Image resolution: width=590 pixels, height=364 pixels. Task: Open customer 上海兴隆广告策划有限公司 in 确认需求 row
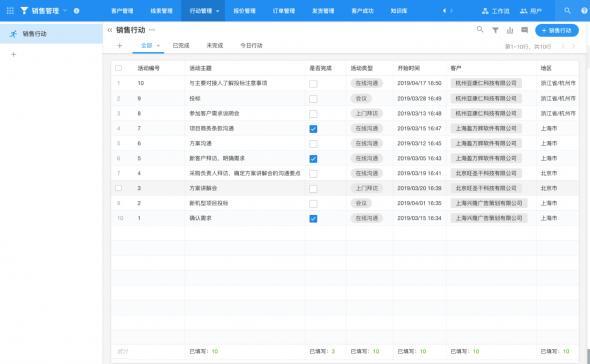(x=489, y=218)
